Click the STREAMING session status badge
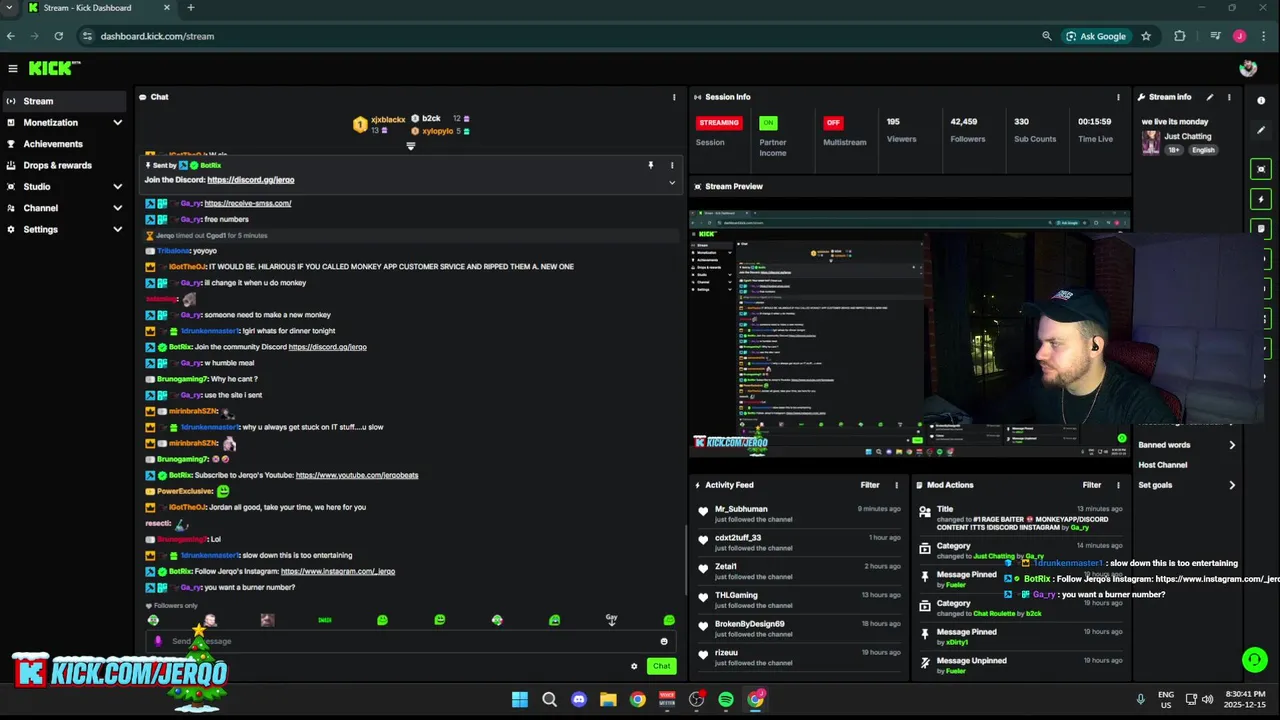Image resolution: width=1280 pixels, height=720 pixels. [x=719, y=123]
